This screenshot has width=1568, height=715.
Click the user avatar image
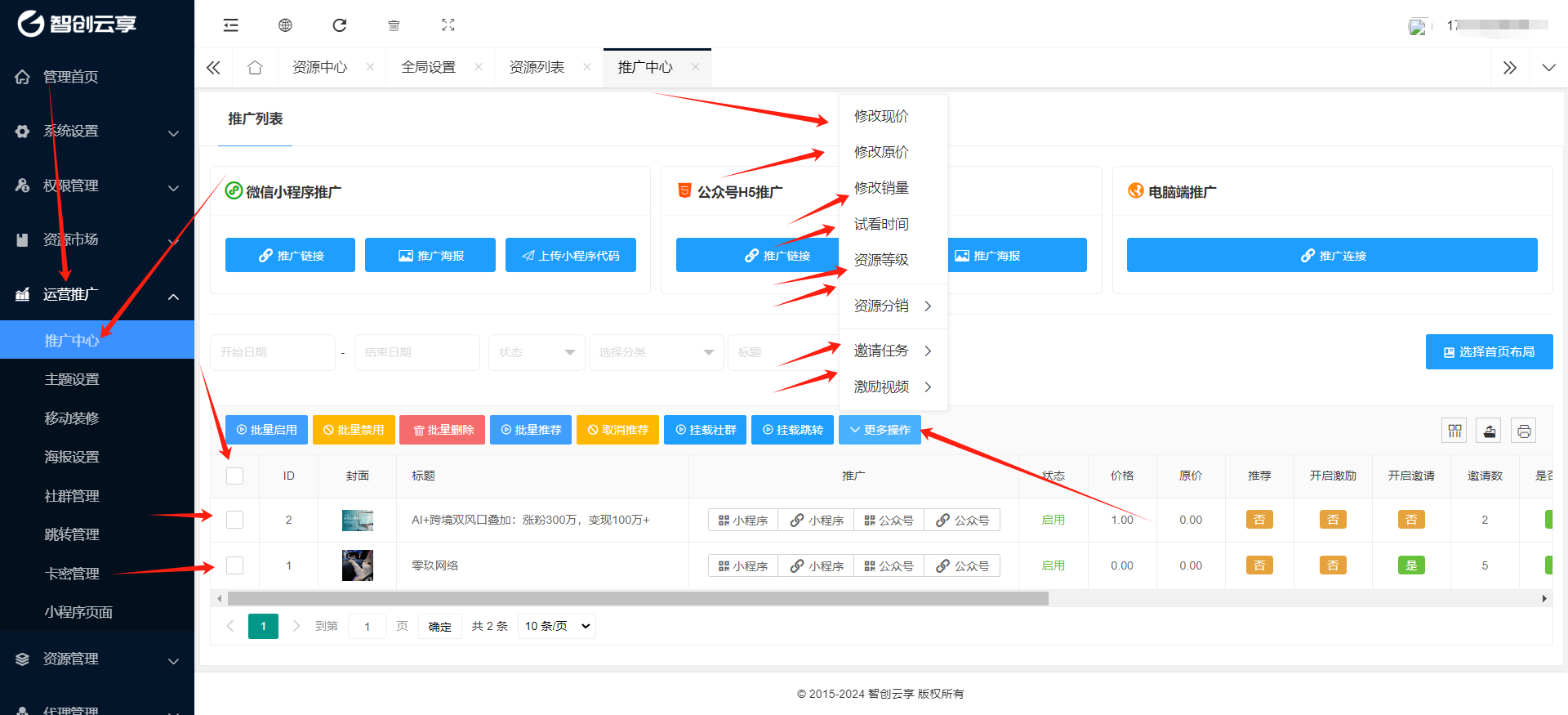coord(1418,26)
